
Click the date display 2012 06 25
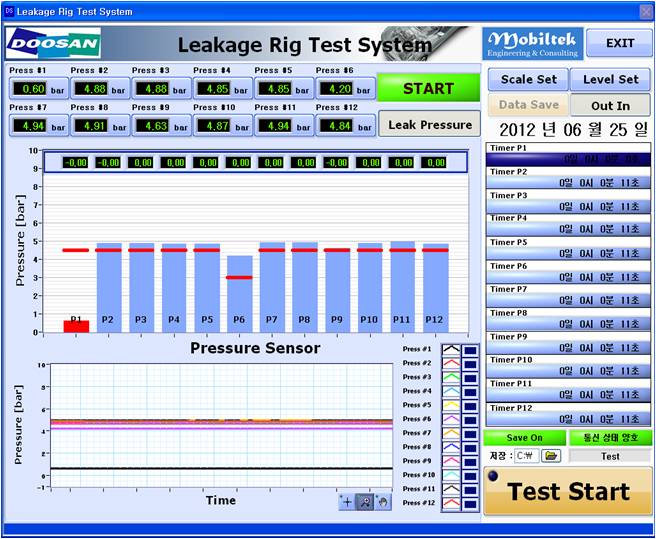click(x=573, y=130)
